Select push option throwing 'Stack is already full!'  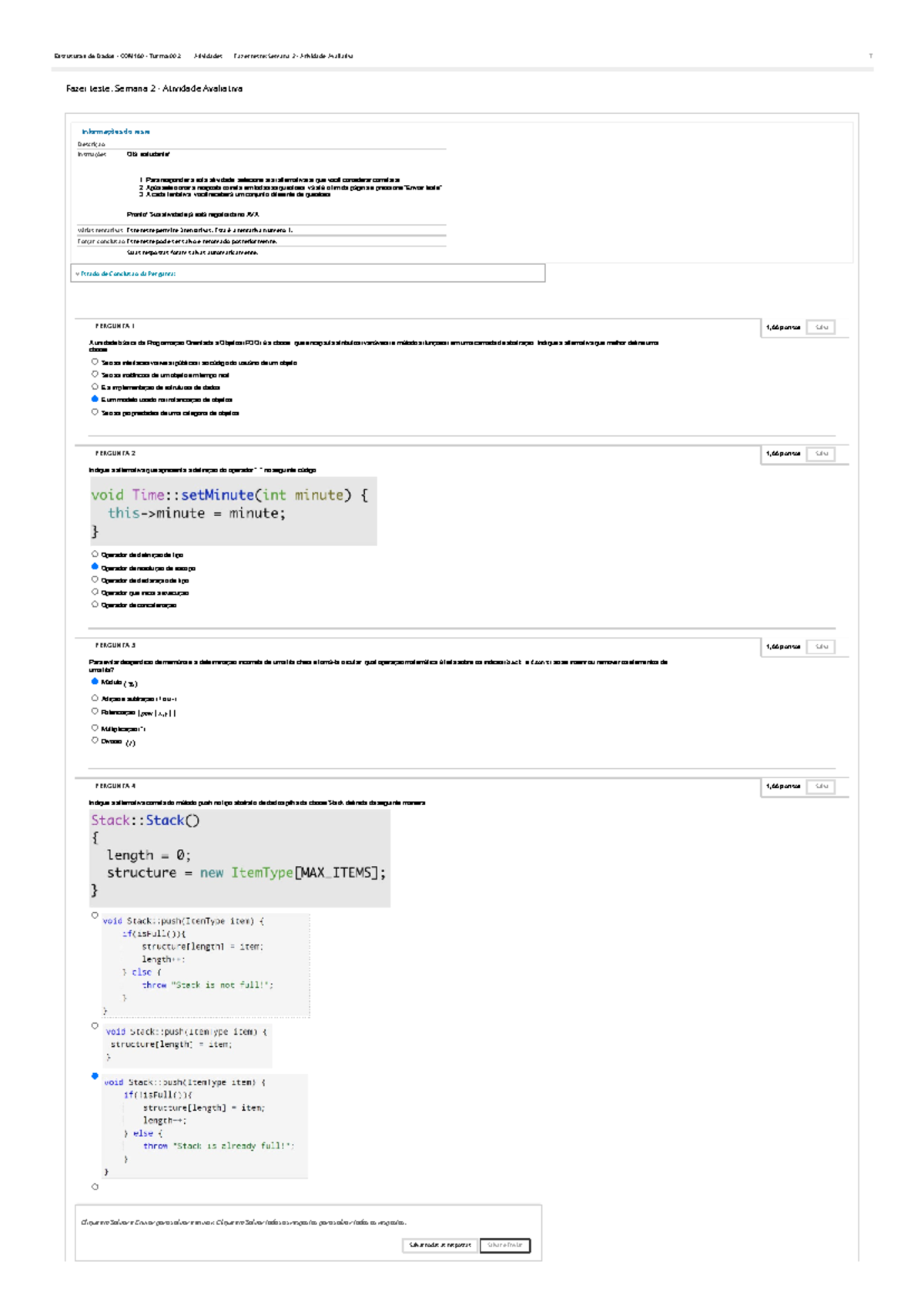tap(95, 1076)
